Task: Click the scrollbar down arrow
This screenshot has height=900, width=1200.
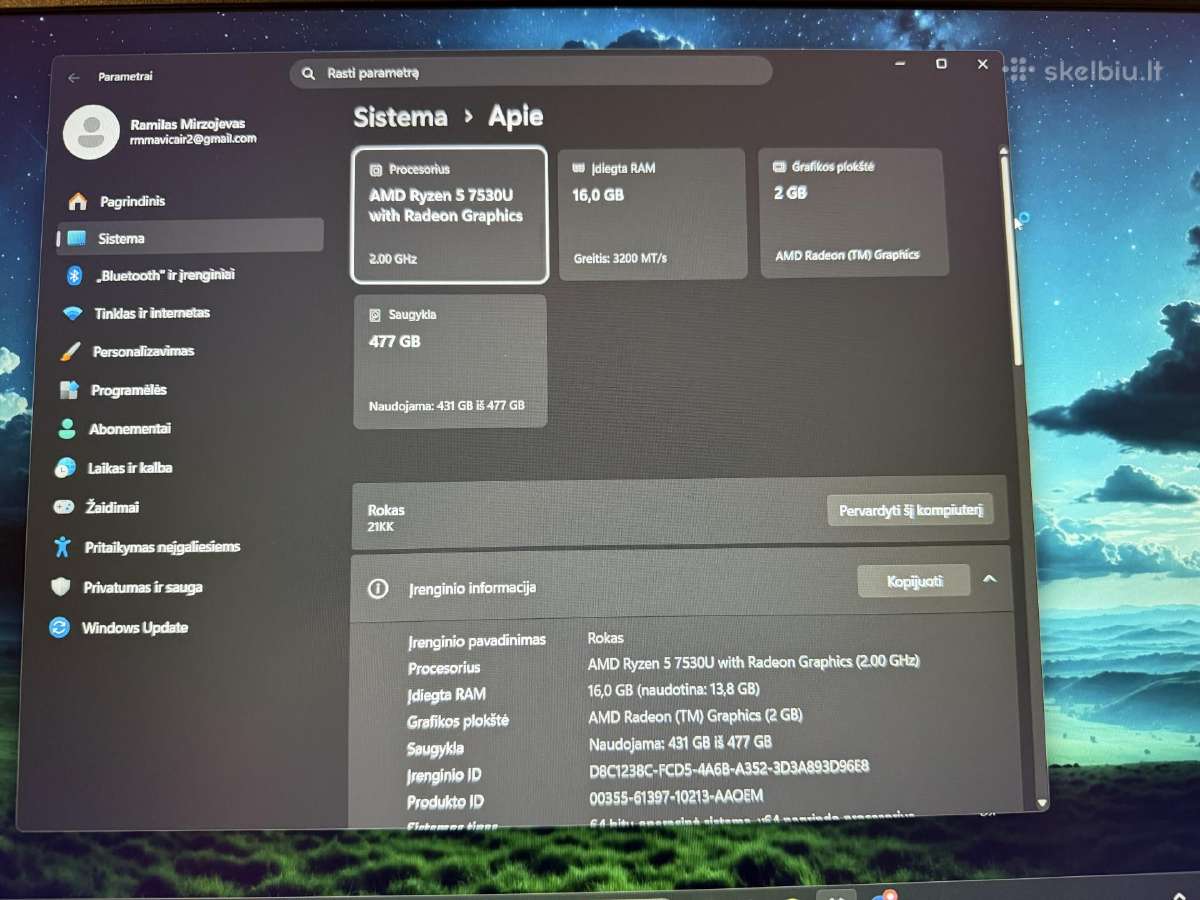Action: pos(1041,802)
